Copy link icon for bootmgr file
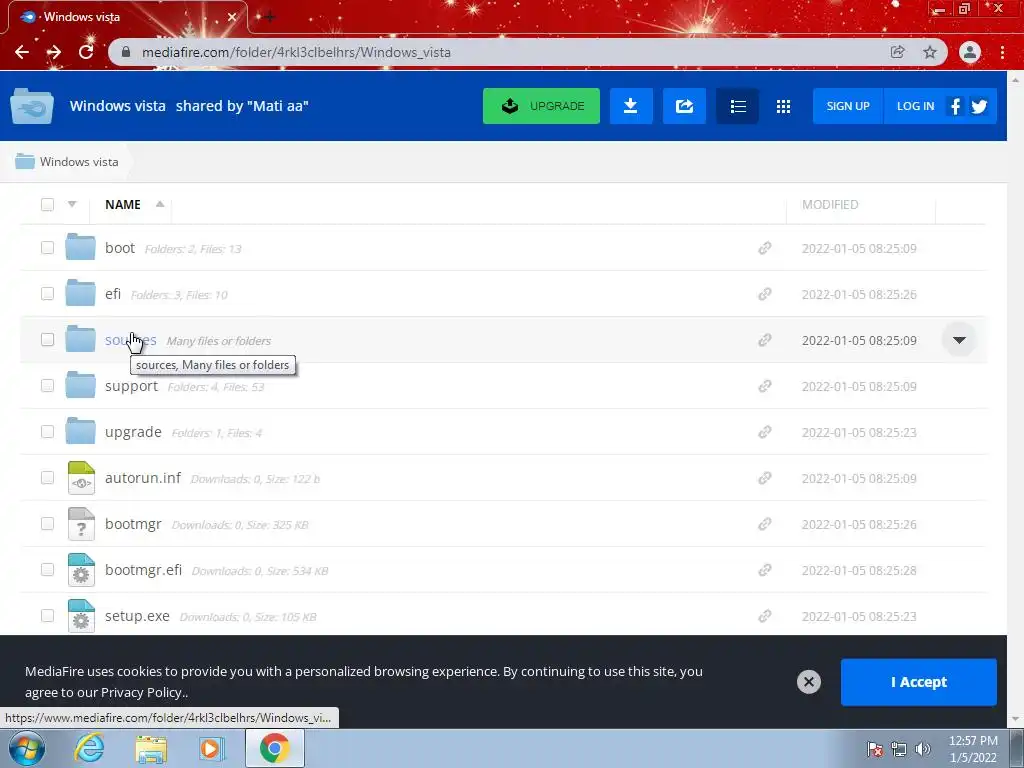The height and width of the screenshot is (768, 1024). (x=765, y=524)
